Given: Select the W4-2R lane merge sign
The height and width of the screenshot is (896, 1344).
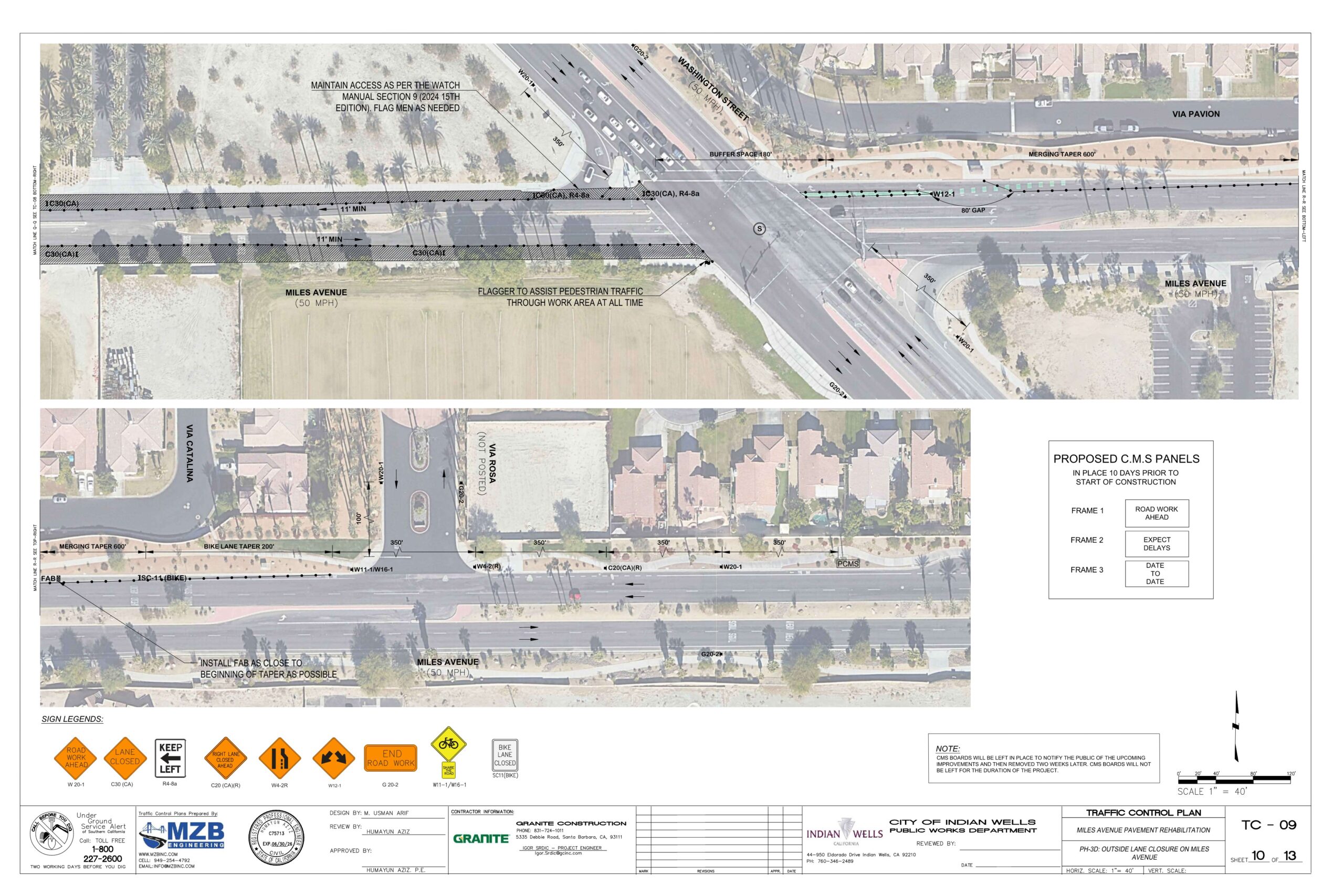Looking at the screenshot, I should (x=279, y=758).
